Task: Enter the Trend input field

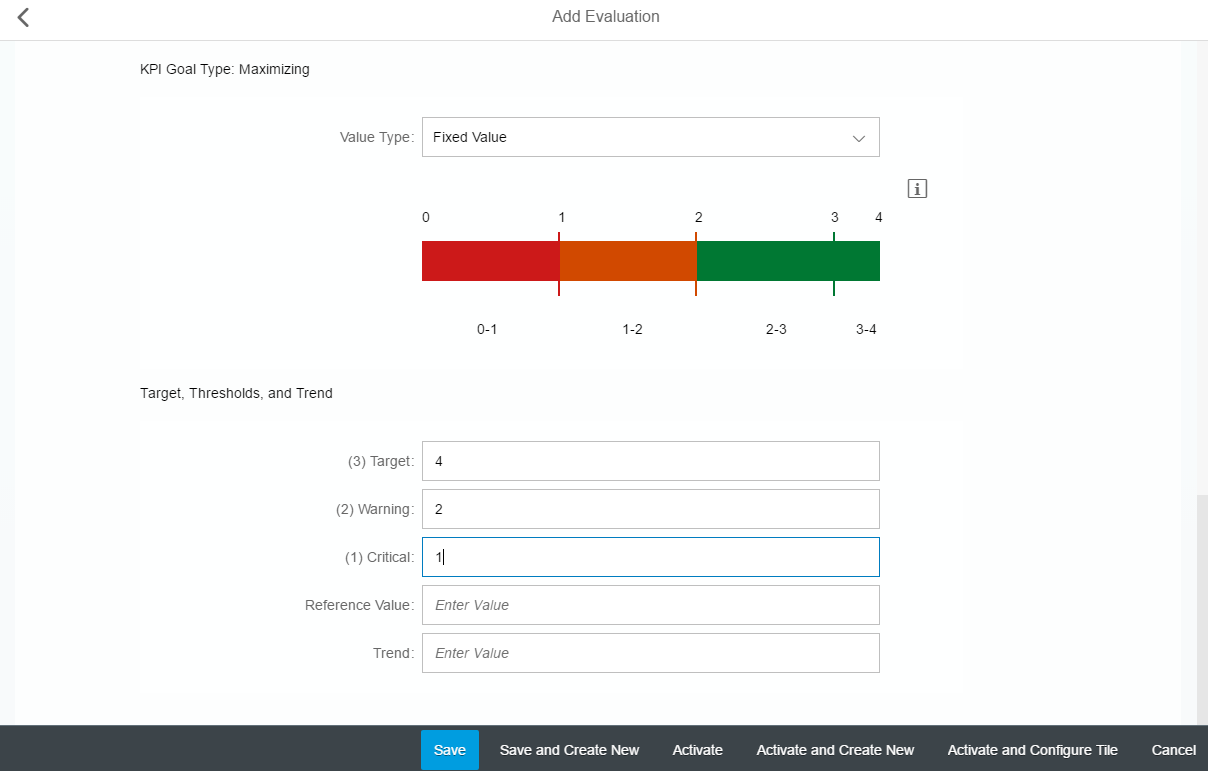Action: coord(650,653)
